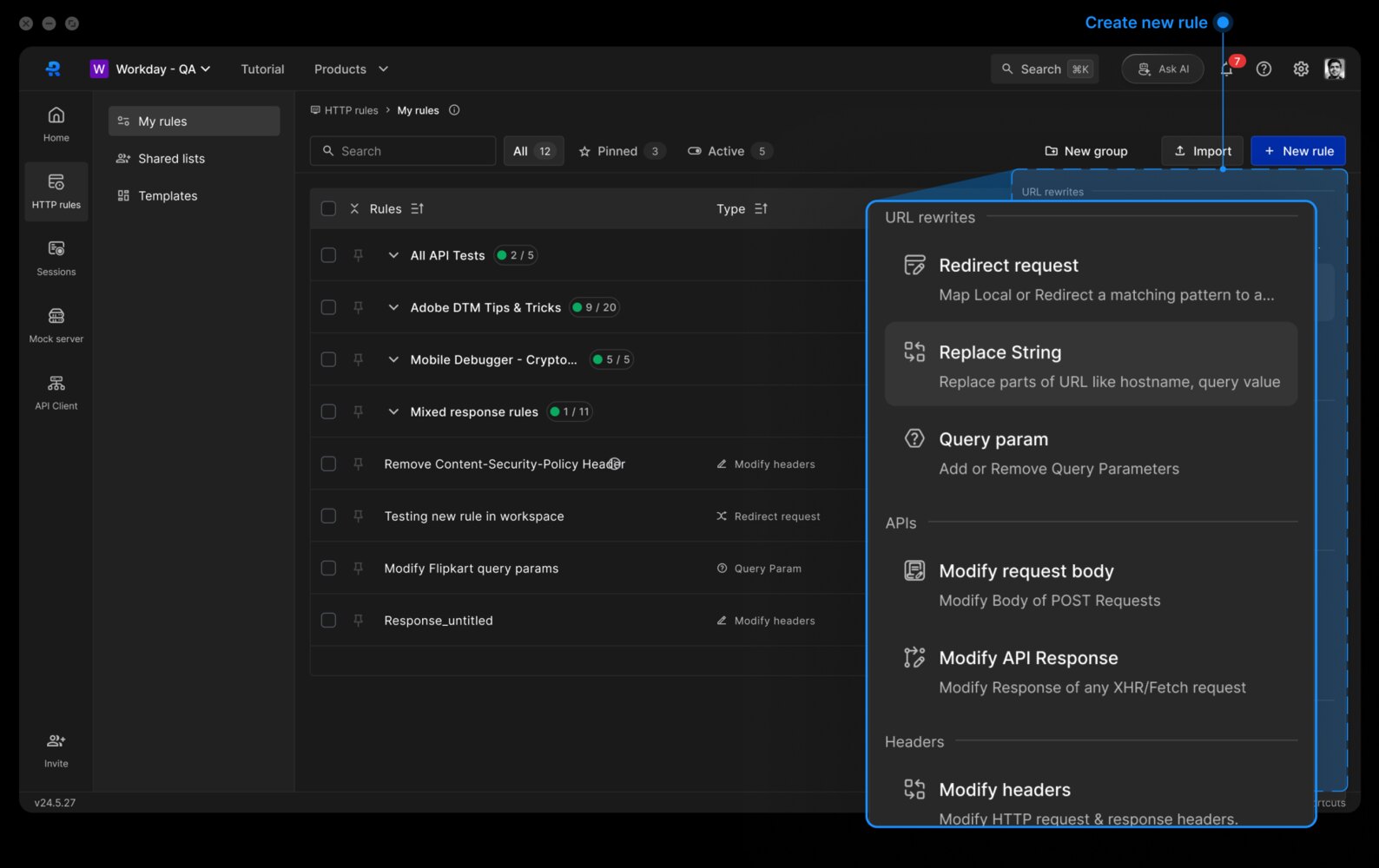
Task: Check the Adobe DTM Tips & Tricks checkbox
Action: pos(328,307)
